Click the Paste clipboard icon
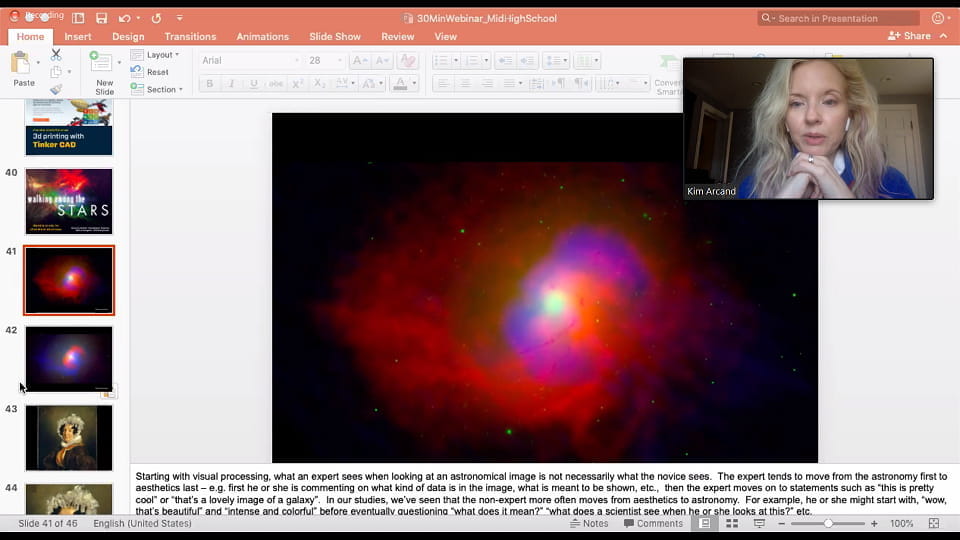The width and height of the screenshot is (960, 540). point(21,63)
